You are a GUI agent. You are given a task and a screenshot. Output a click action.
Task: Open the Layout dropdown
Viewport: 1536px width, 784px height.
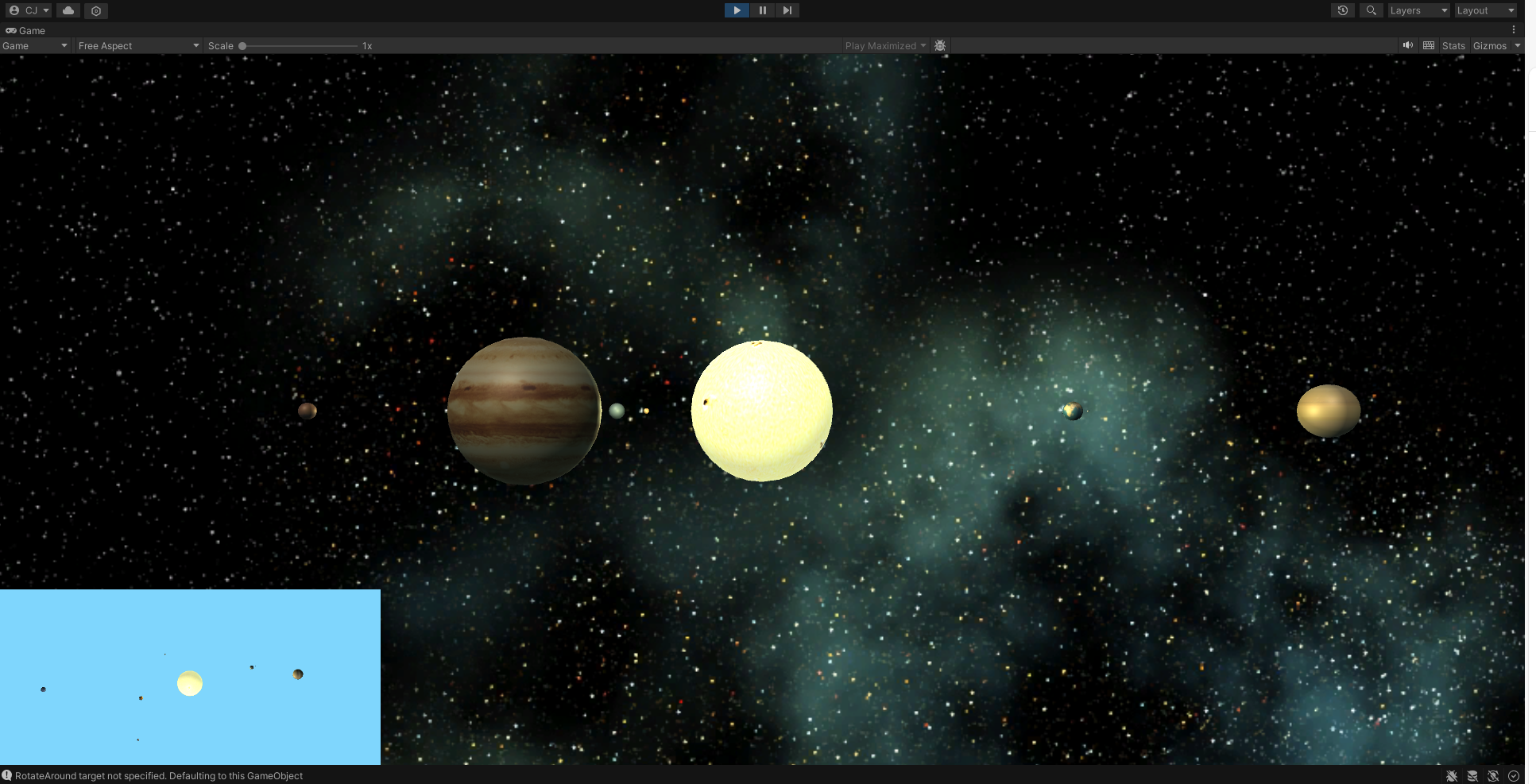[1485, 10]
